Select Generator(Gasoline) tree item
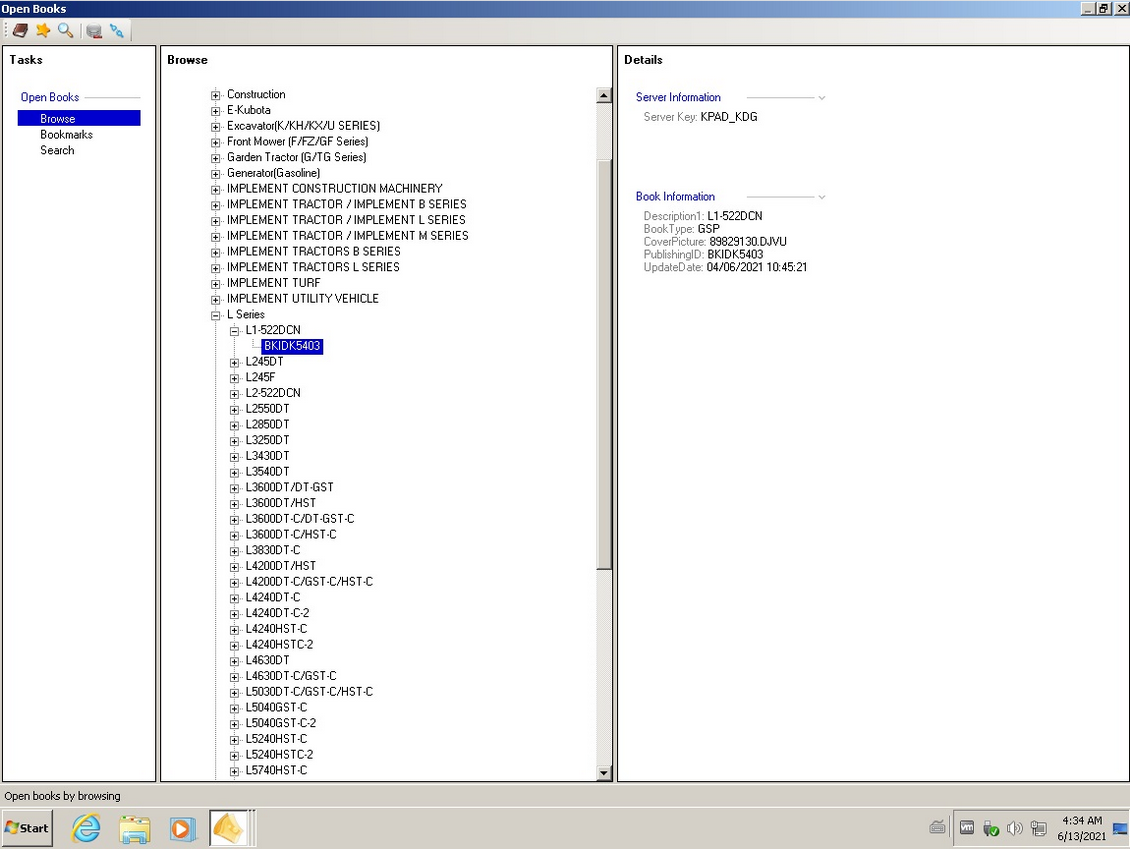The image size is (1130, 849). click(273, 173)
